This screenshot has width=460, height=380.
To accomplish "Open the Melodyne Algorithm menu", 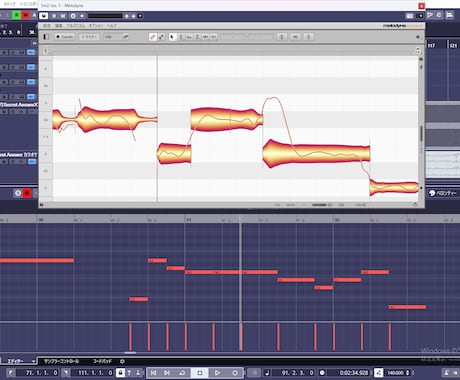I will (75, 26).
